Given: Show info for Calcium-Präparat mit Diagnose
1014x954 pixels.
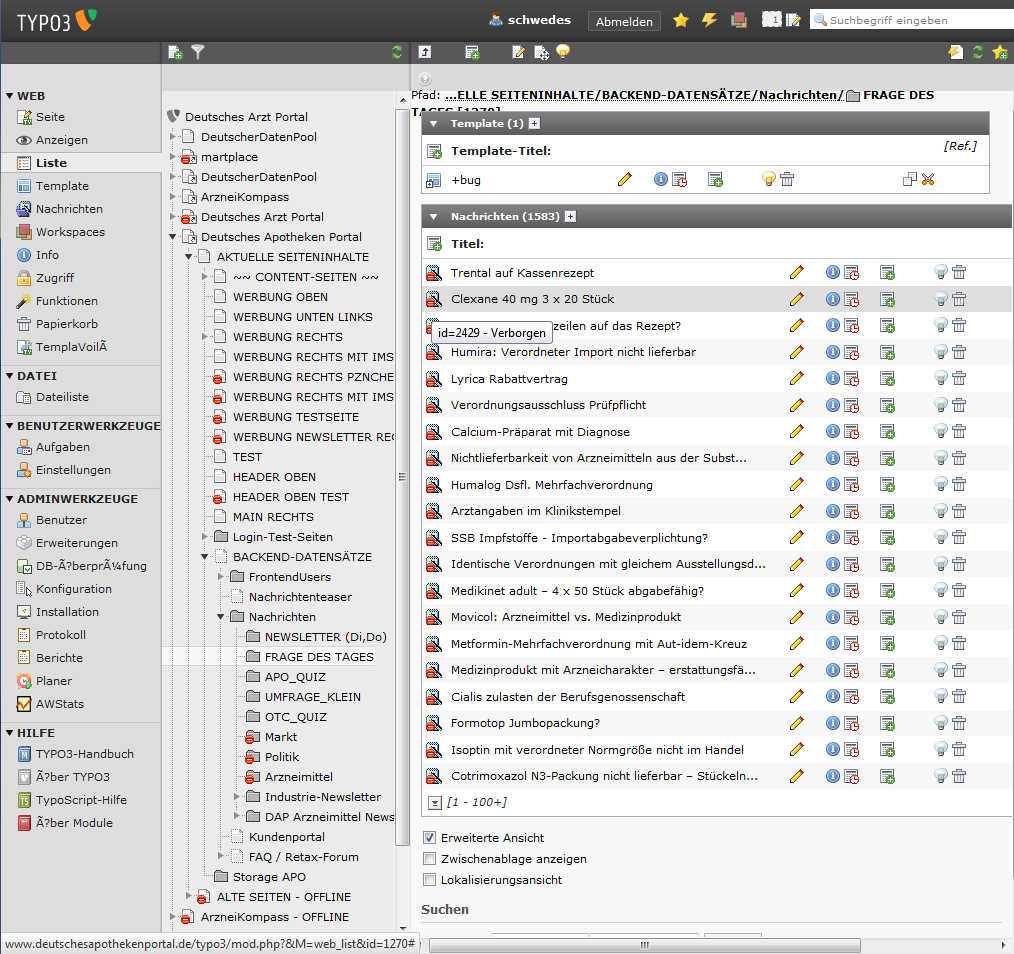Looking at the screenshot, I should (x=832, y=431).
